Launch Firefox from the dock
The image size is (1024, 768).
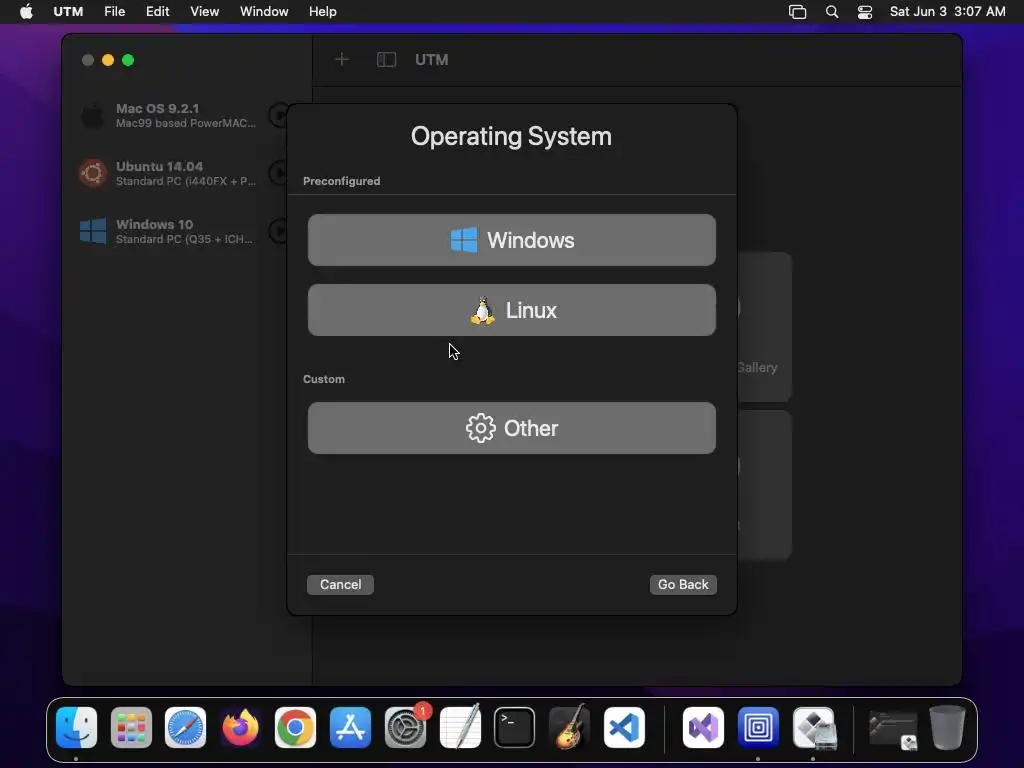coord(240,728)
